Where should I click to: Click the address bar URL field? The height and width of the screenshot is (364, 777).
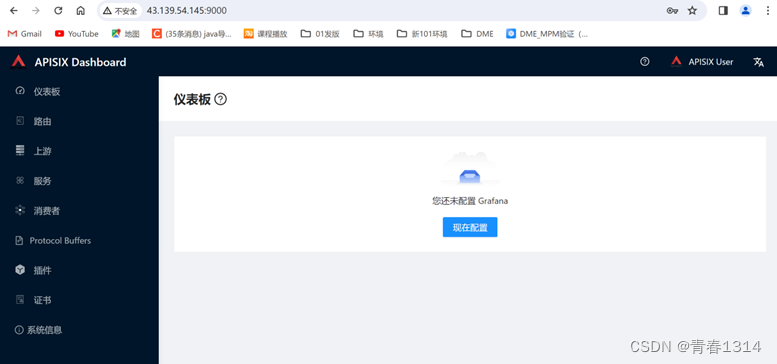[x=401, y=10]
